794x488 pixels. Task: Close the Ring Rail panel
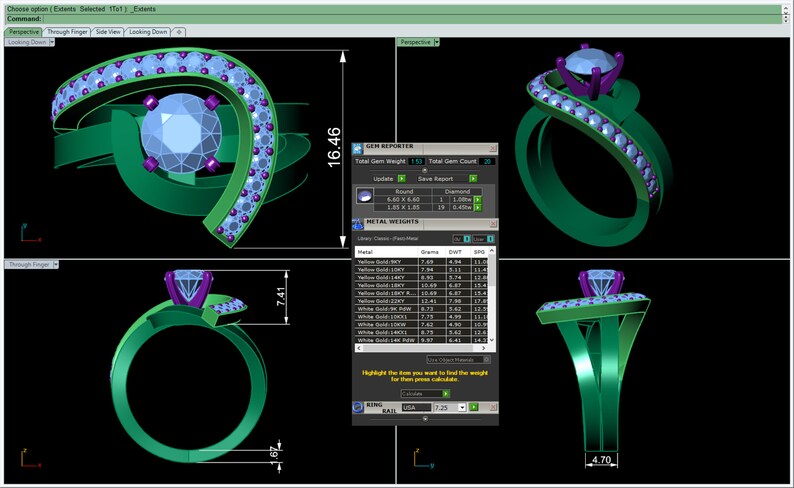[x=493, y=407]
